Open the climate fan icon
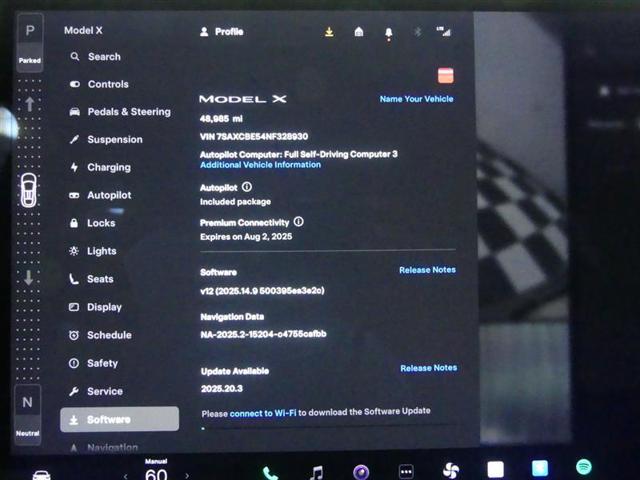This screenshot has width=640, height=480. click(x=451, y=471)
